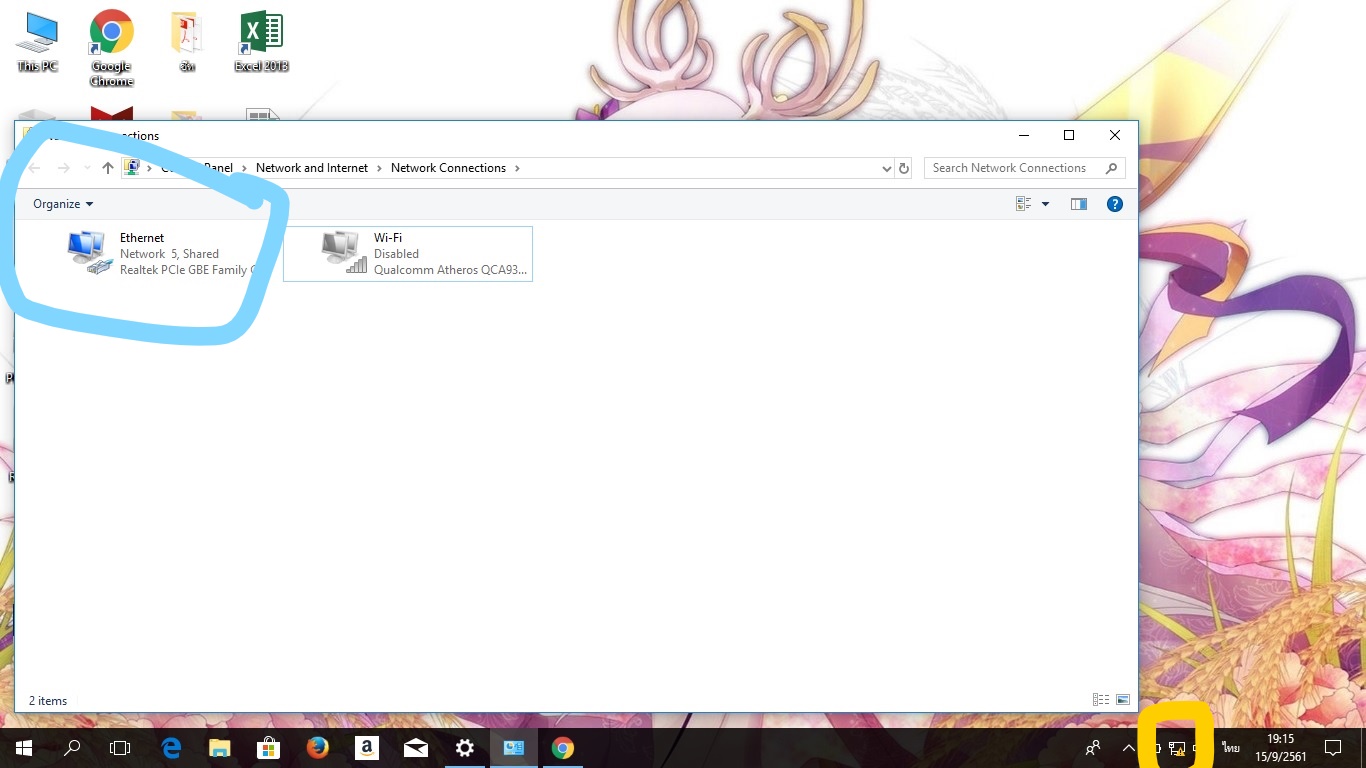The image size is (1366, 768).
Task: Click the Thai language indicator
Action: [1231, 748]
